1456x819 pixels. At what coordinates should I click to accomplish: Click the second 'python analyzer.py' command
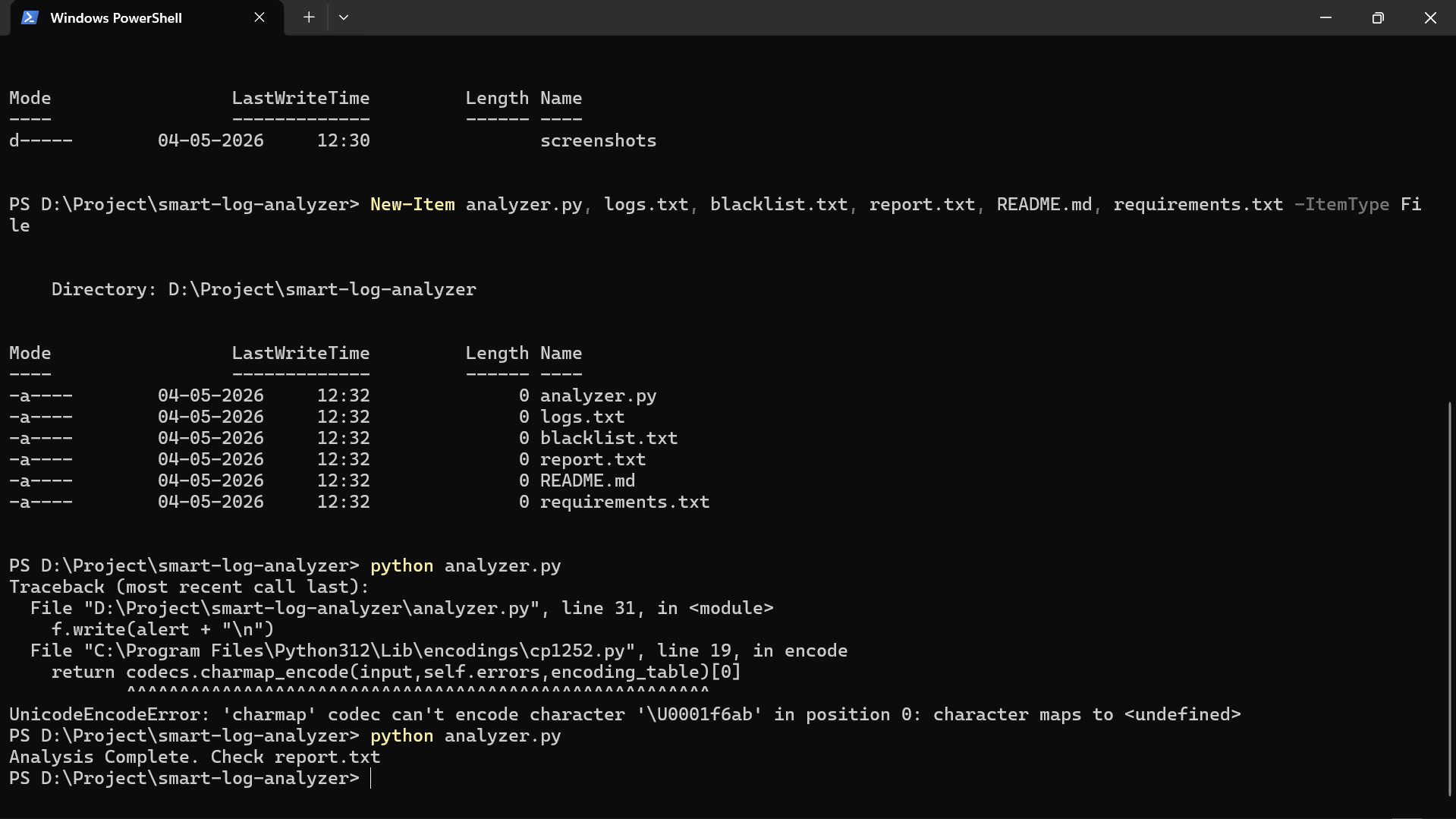pos(465,736)
